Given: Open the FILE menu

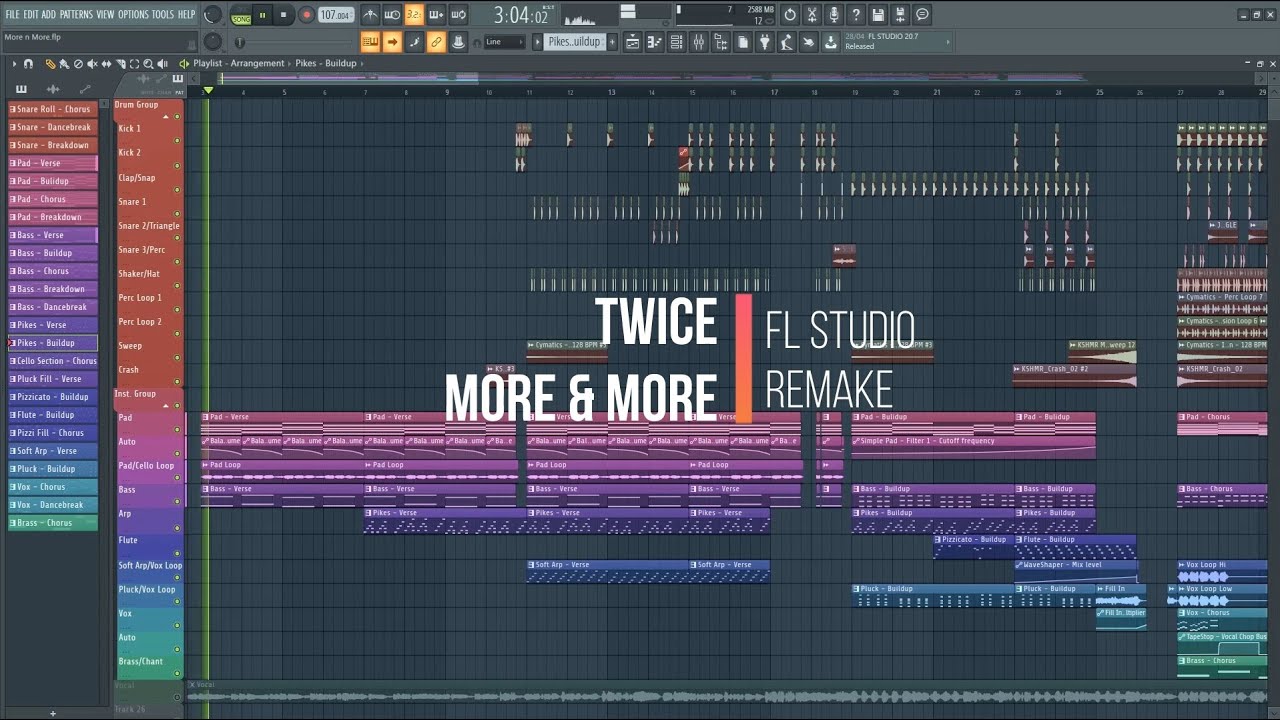Looking at the screenshot, I should coord(13,14).
